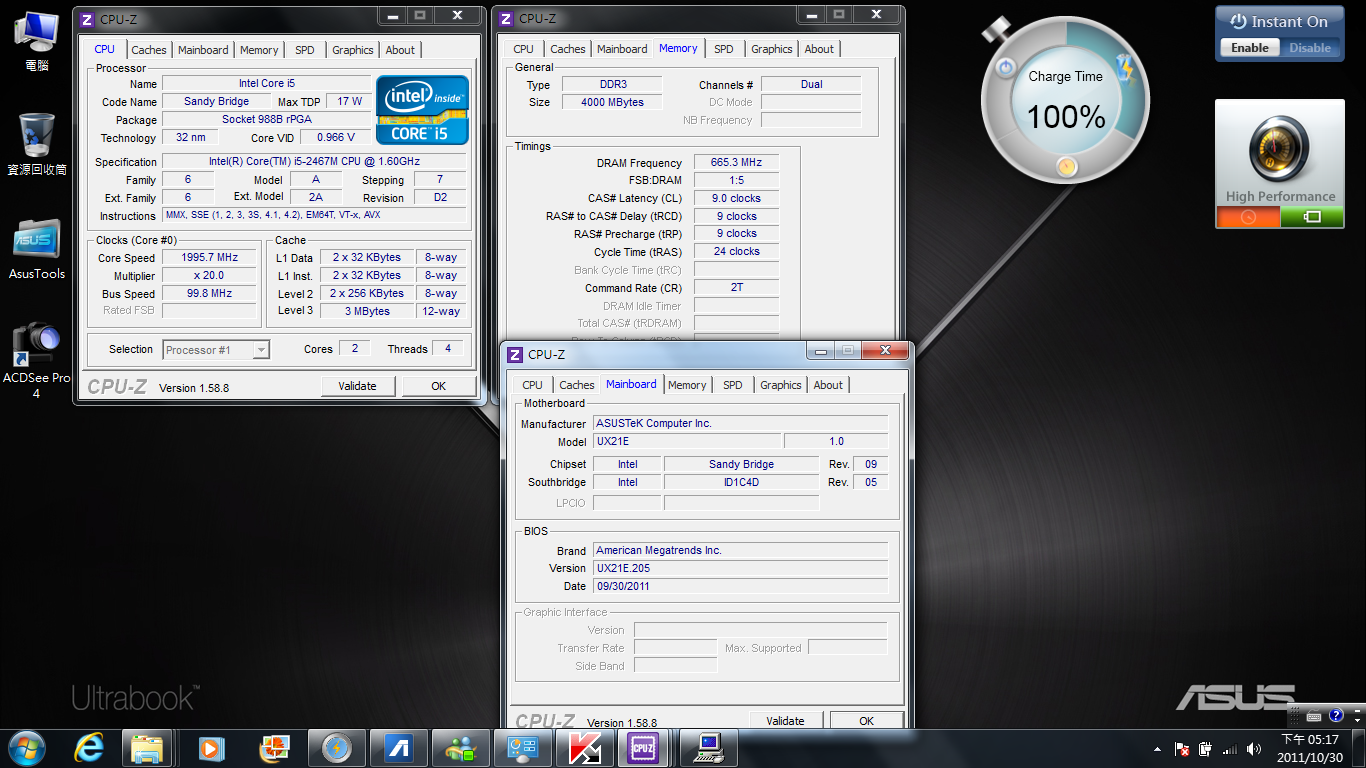The image size is (1366, 768).
Task: Click the power icon on the charge gauge
Action: pos(1007,69)
